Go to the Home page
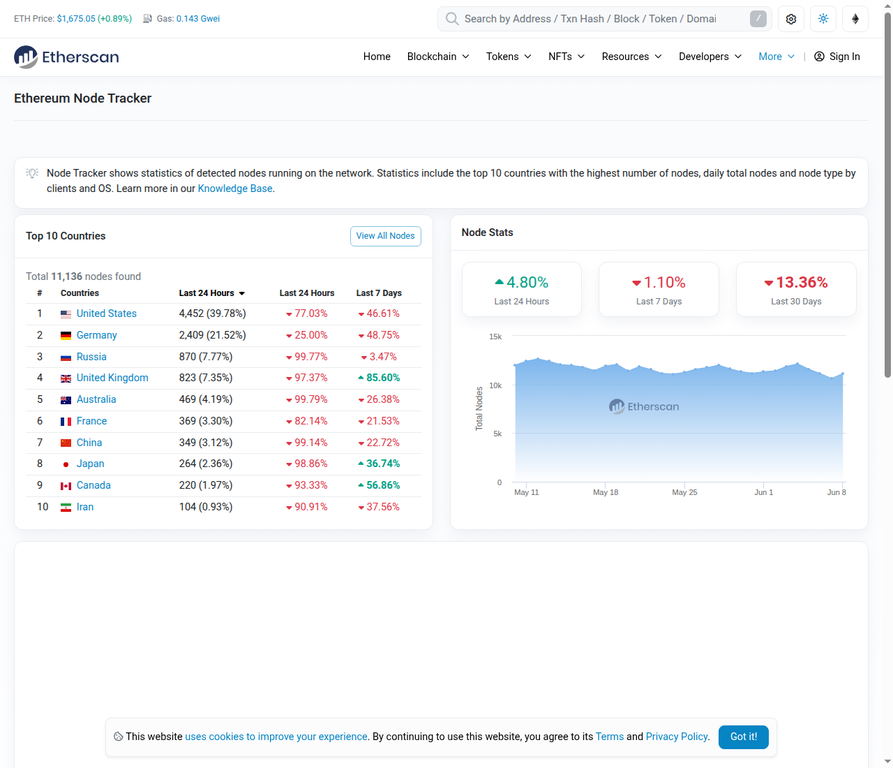 (x=376, y=56)
